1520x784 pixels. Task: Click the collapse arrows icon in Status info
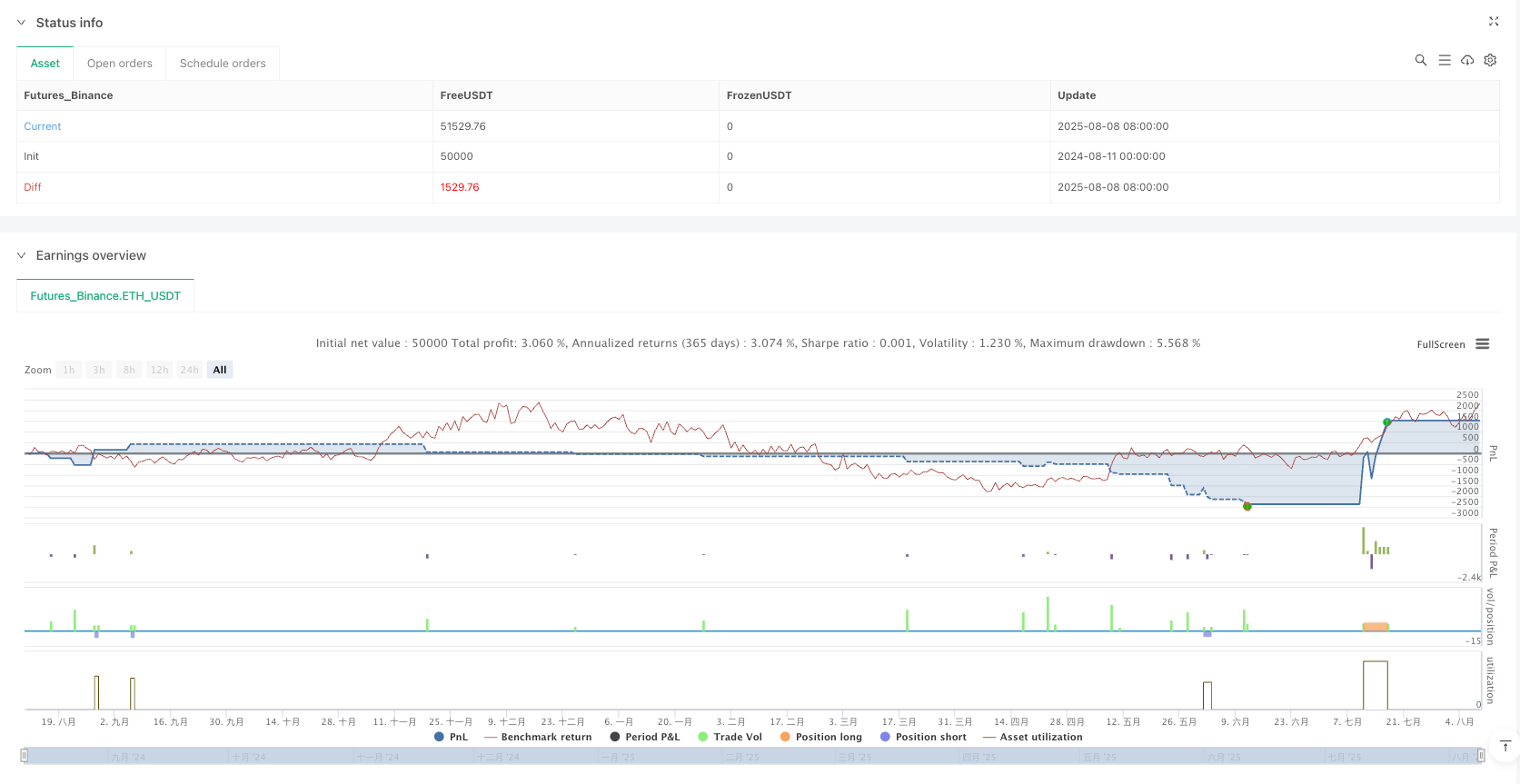tap(1493, 21)
